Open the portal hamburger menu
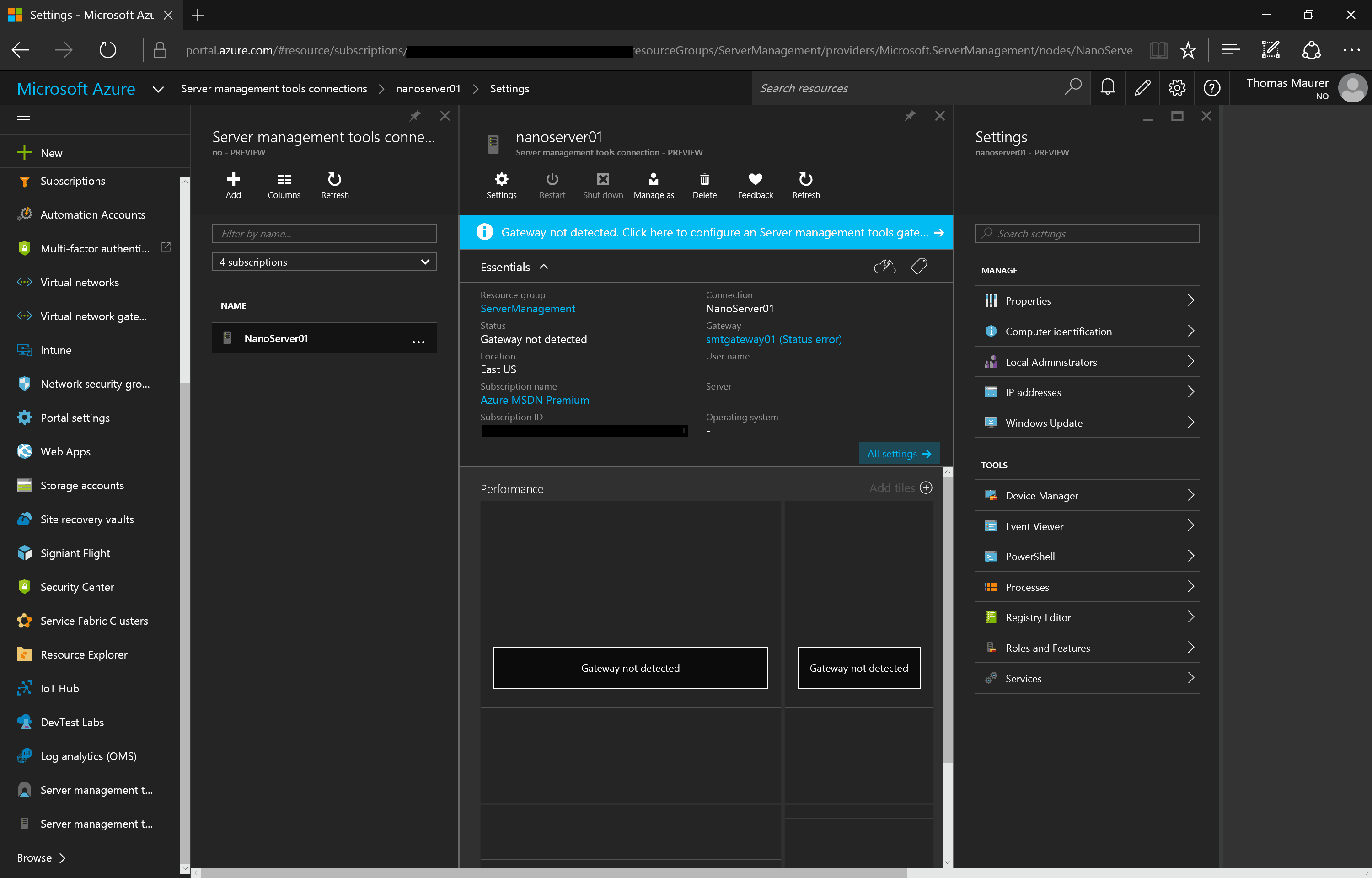Screen dimensions: 1372x878 [x=23, y=119]
